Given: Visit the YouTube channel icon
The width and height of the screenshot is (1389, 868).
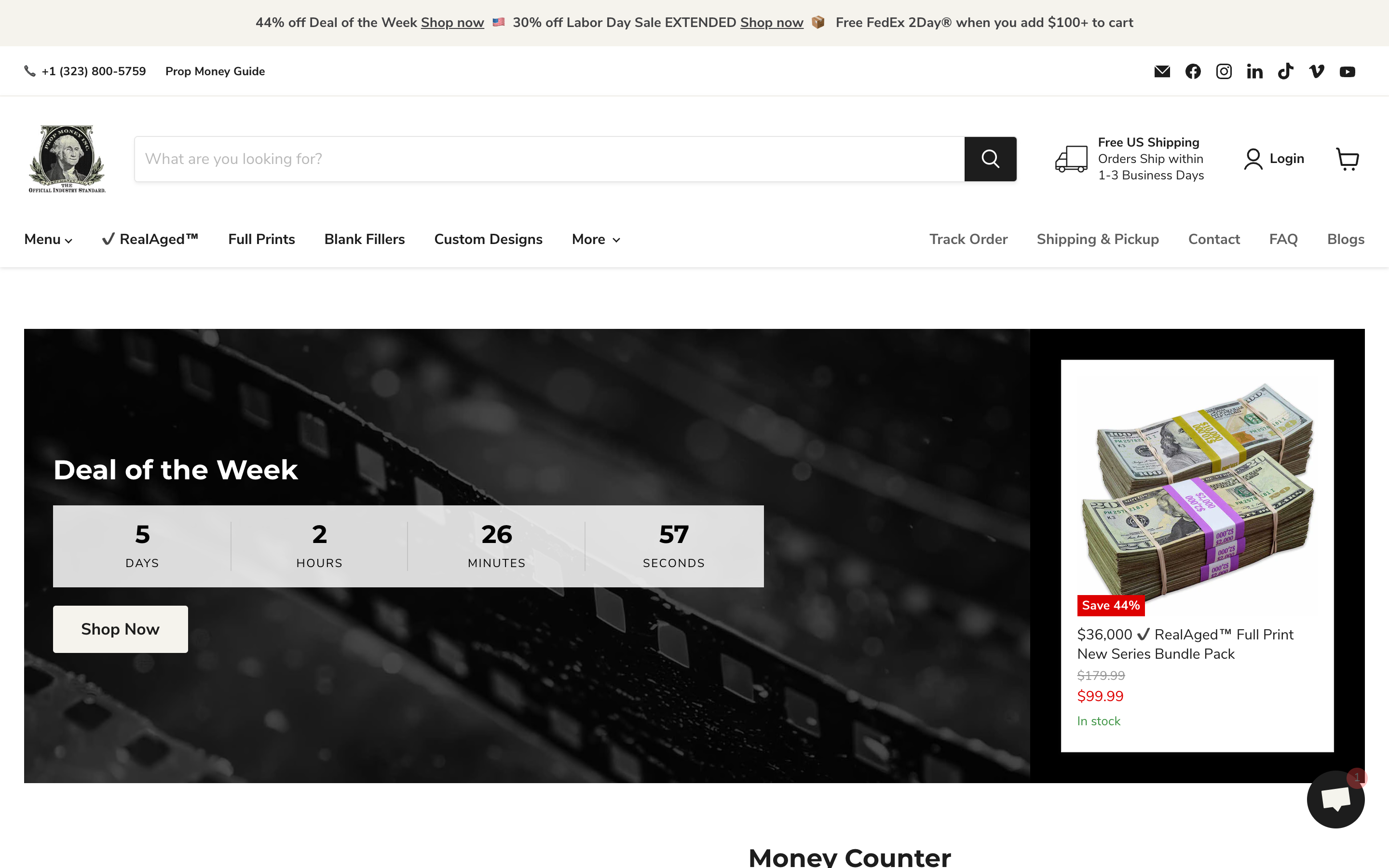Looking at the screenshot, I should (1347, 71).
